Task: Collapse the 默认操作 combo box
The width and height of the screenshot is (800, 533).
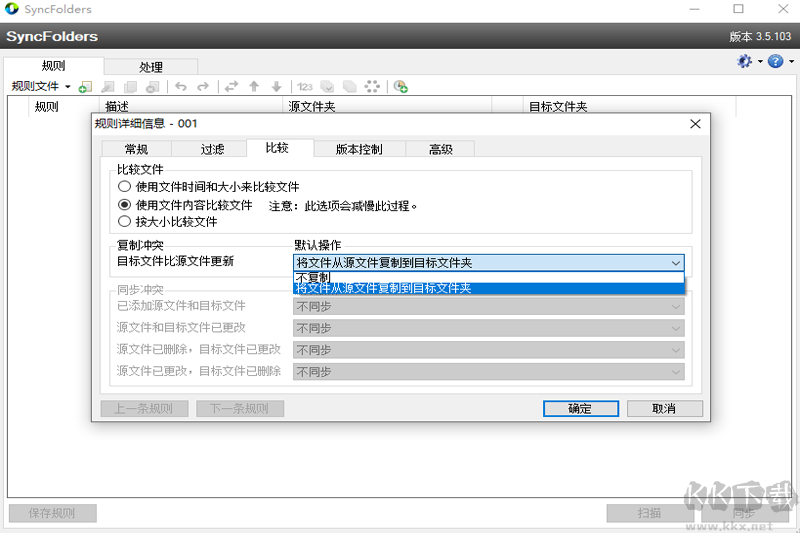Action: click(676, 263)
